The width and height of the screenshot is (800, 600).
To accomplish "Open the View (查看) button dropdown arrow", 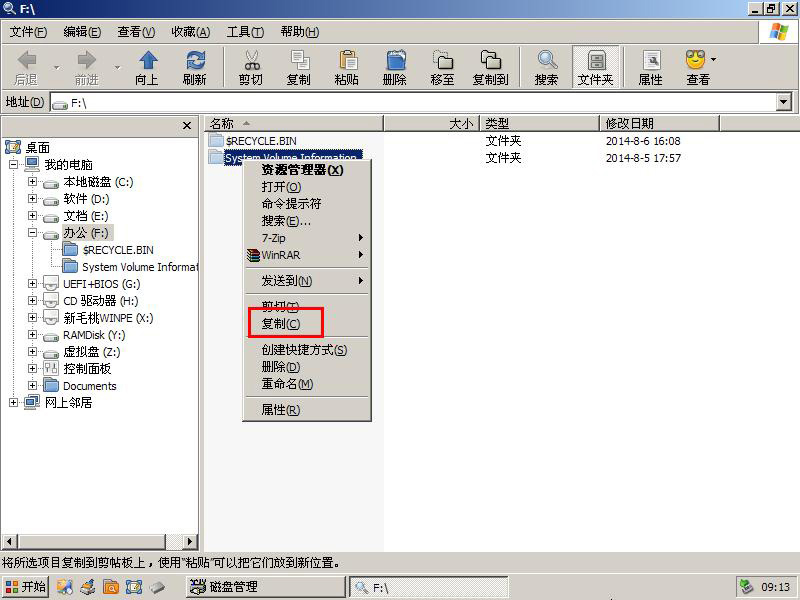I will 714,60.
